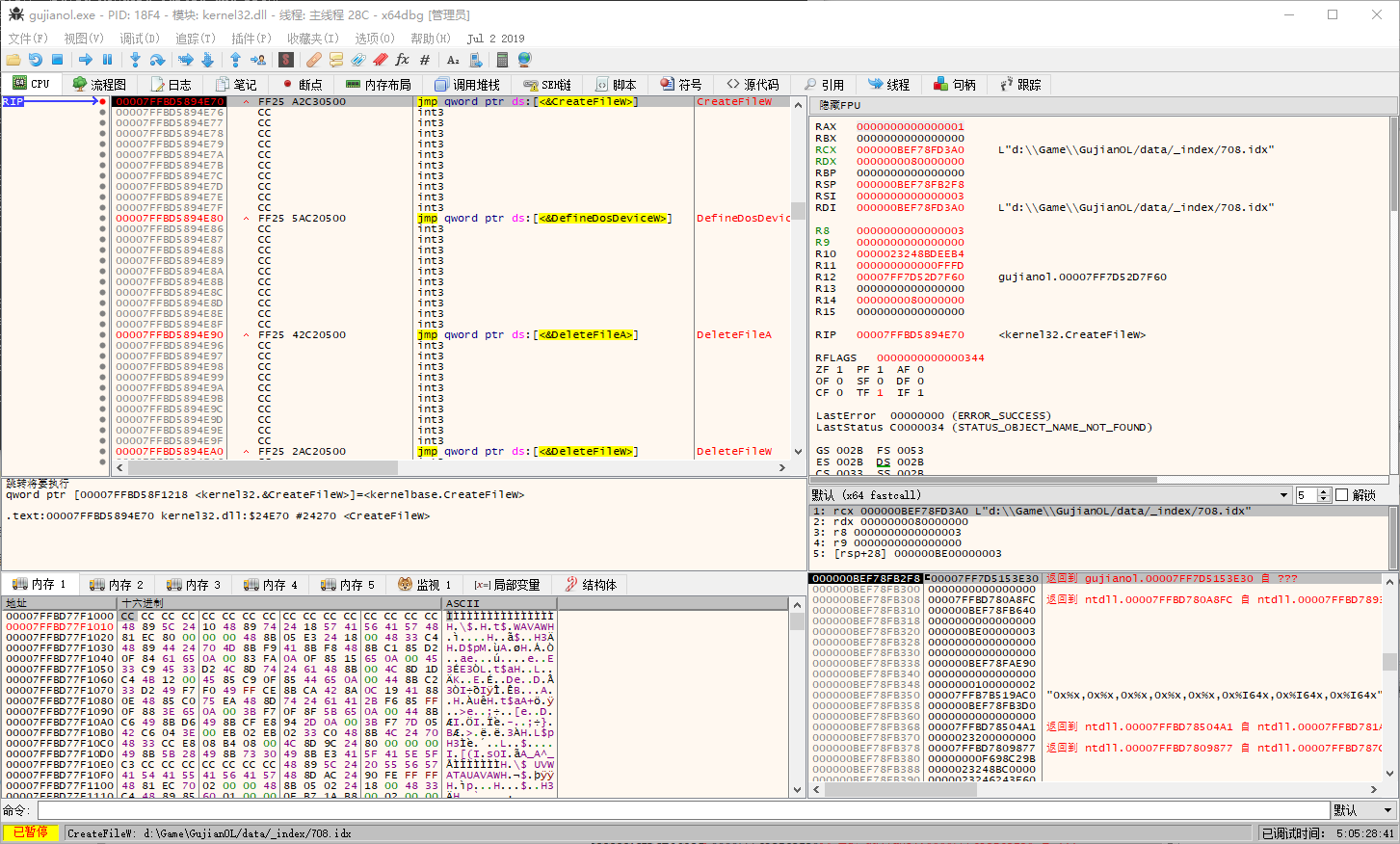Open the x64 fastcall calling convention dropdown
This screenshot has height=844, width=1400.
click(x=1050, y=495)
